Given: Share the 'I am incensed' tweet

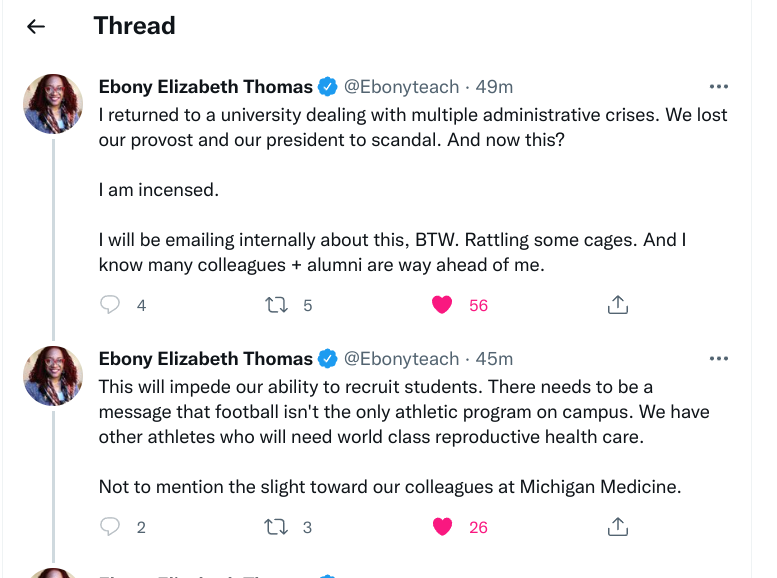Looking at the screenshot, I should [618, 305].
